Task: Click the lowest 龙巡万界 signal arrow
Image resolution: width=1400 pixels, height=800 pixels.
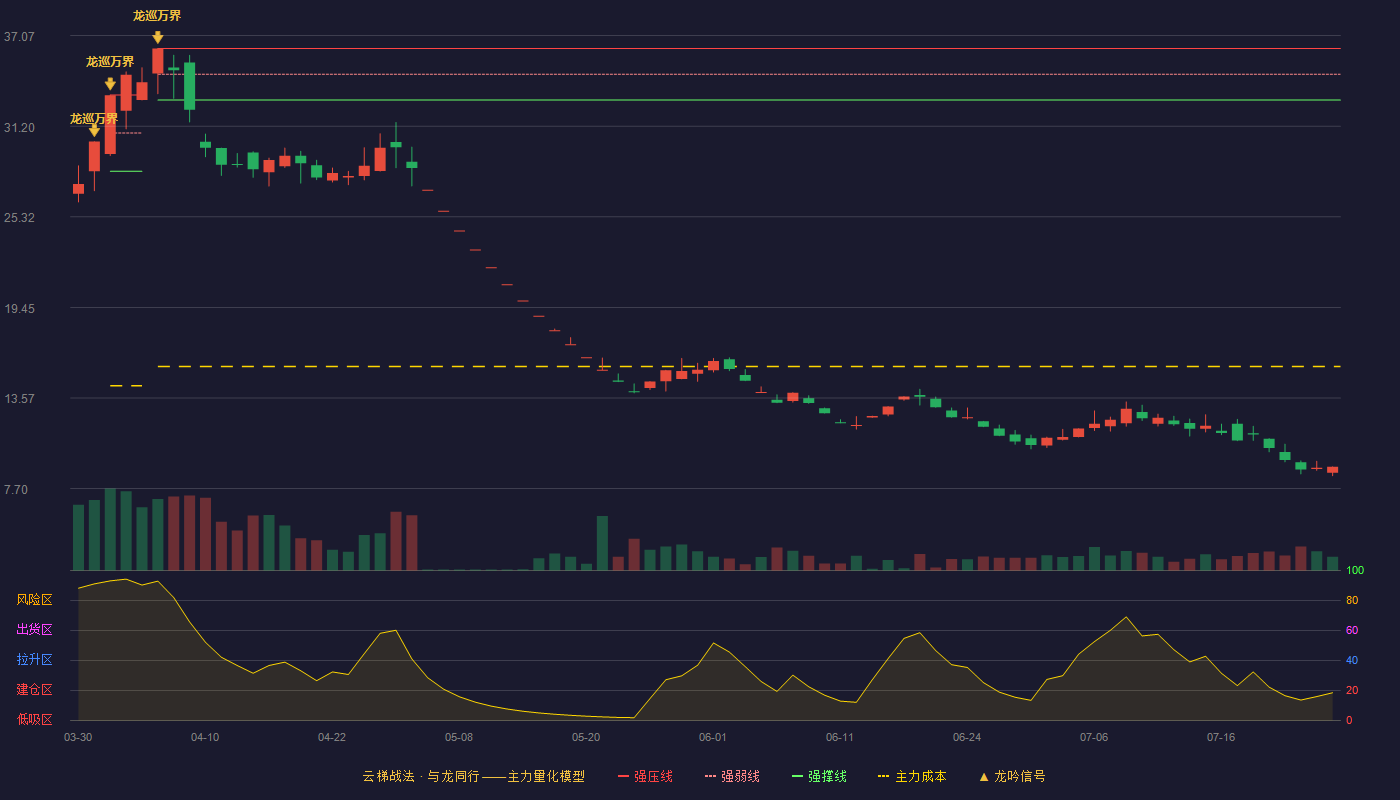Action: point(94,131)
